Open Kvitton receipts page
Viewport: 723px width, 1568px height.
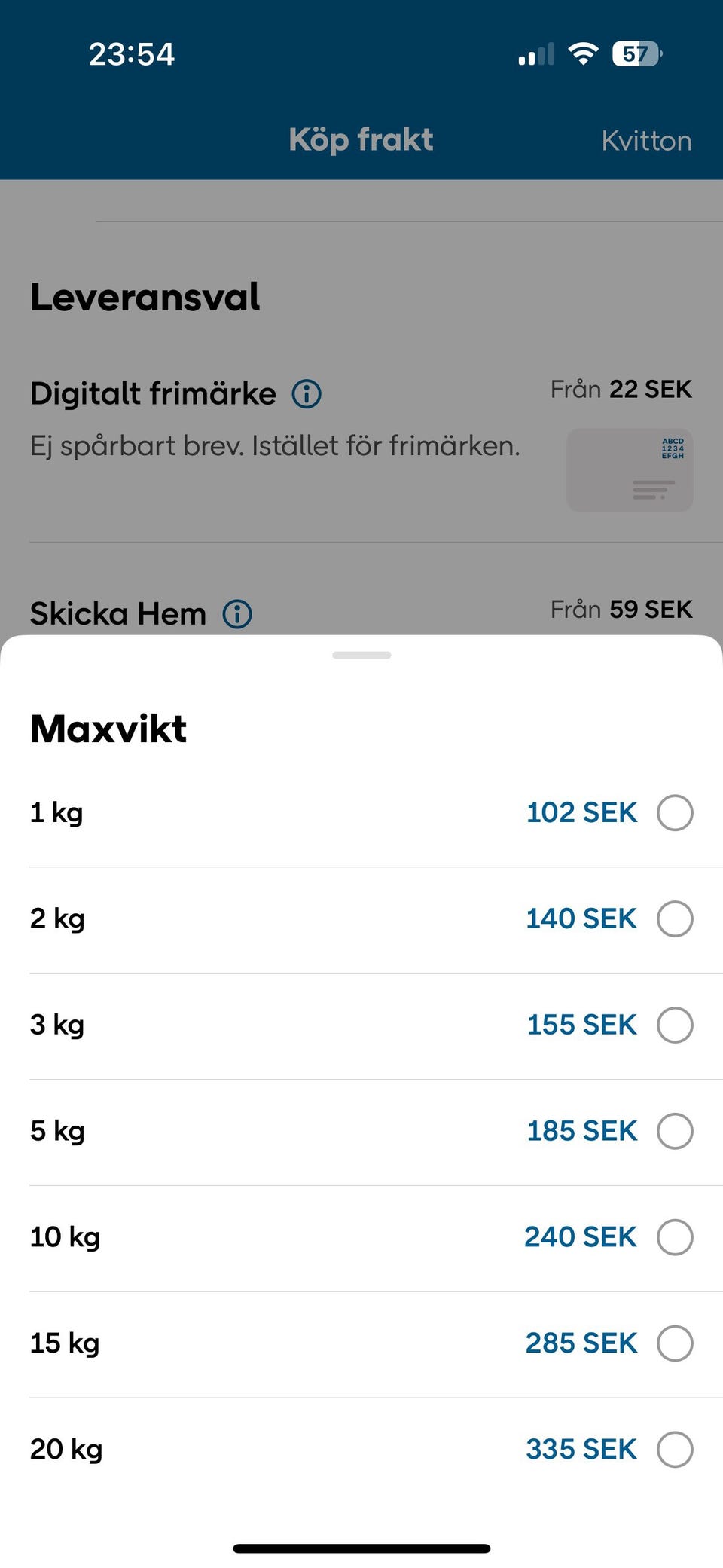pyautogui.click(x=646, y=141)
